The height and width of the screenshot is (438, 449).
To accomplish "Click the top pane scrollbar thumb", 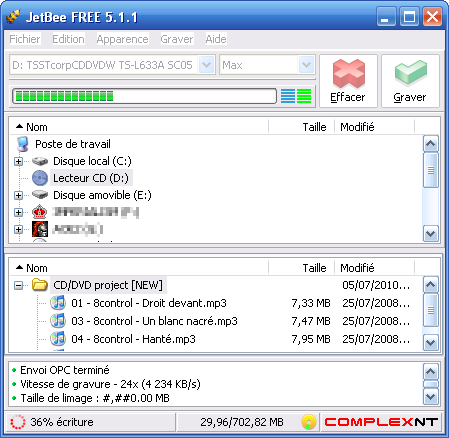I will [431, 170].
